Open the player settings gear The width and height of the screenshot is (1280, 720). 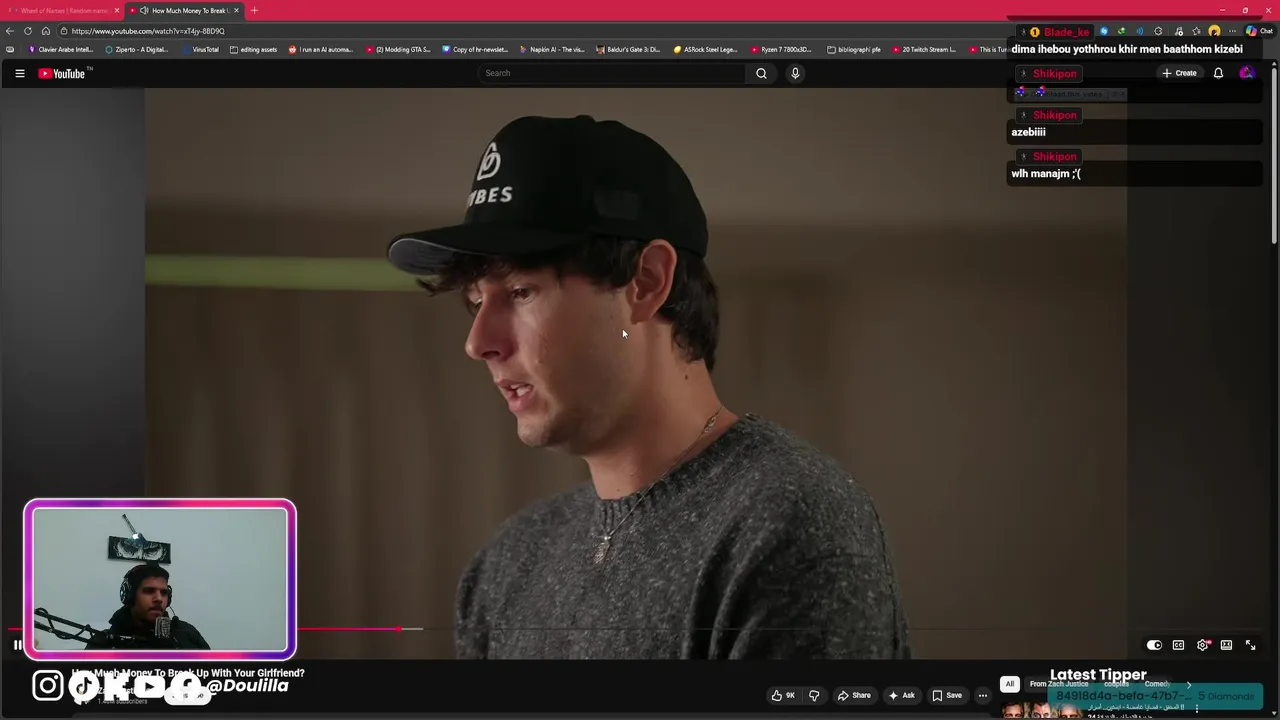click(1203, 645)
